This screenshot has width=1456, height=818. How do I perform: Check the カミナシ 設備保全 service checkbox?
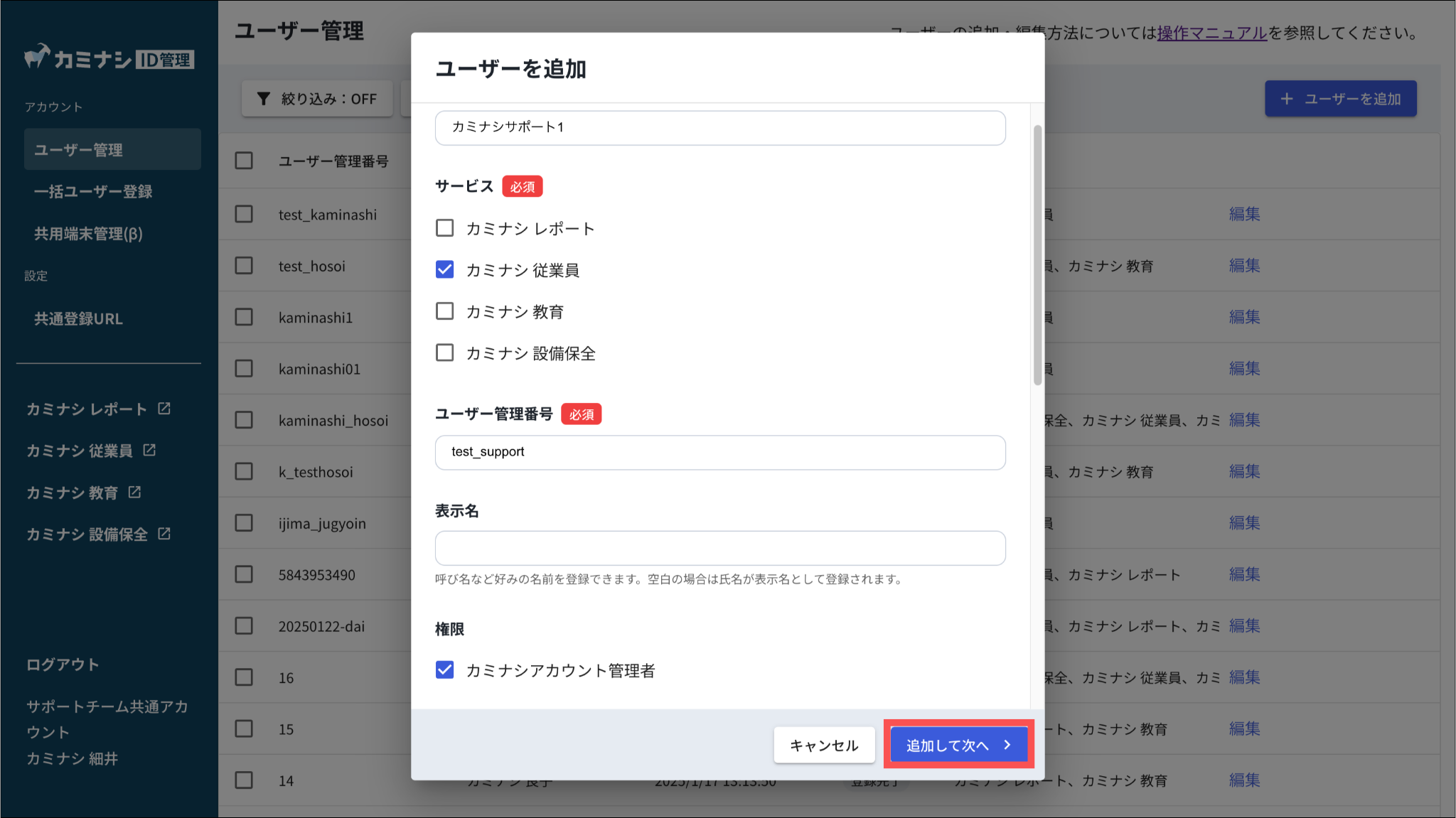click(444, 353)
